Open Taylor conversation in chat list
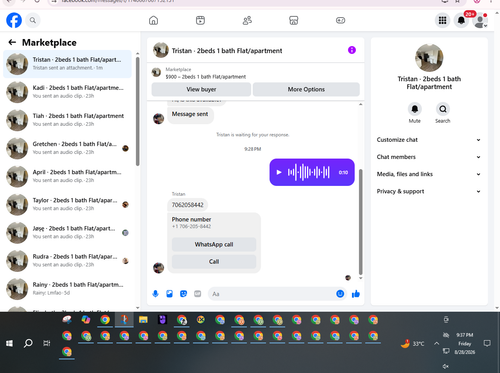This screenshot has height=373, width=500. pos(67,204)
